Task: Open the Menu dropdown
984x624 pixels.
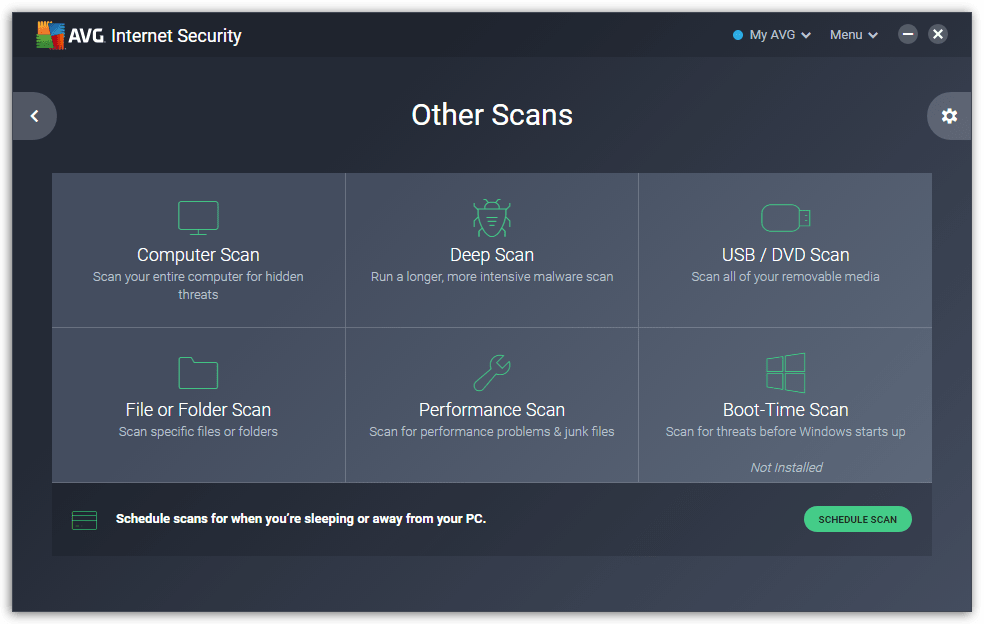Action: (x=853, y=35)
